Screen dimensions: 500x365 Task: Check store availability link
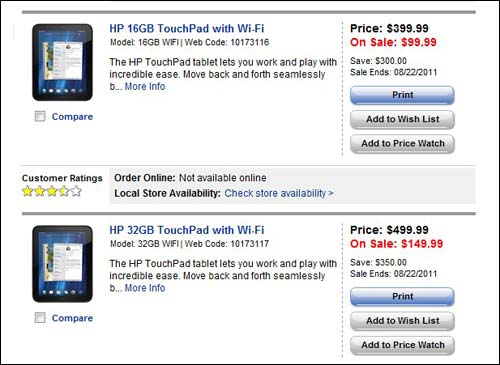(279, 193)
